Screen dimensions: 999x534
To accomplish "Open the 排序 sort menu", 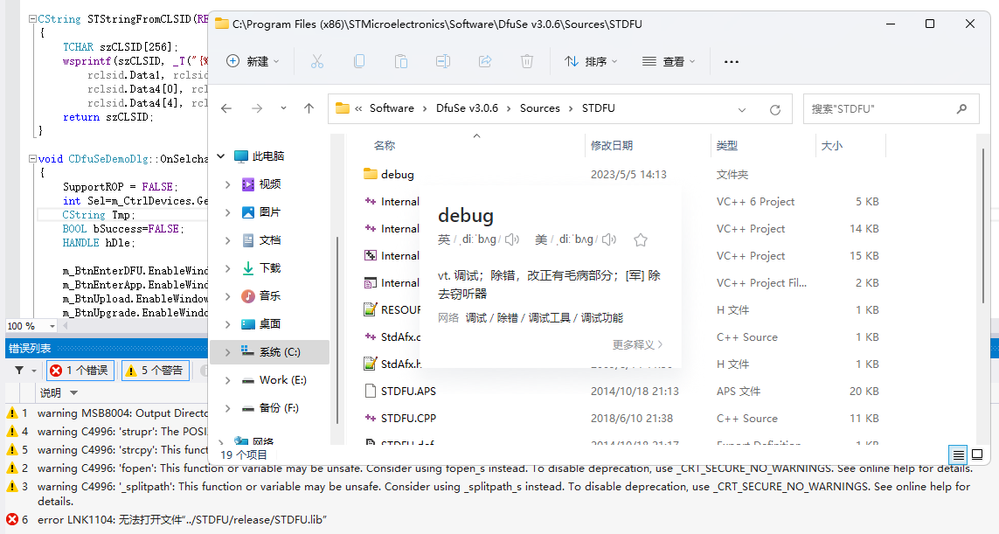I will click(x=591, y=61).
